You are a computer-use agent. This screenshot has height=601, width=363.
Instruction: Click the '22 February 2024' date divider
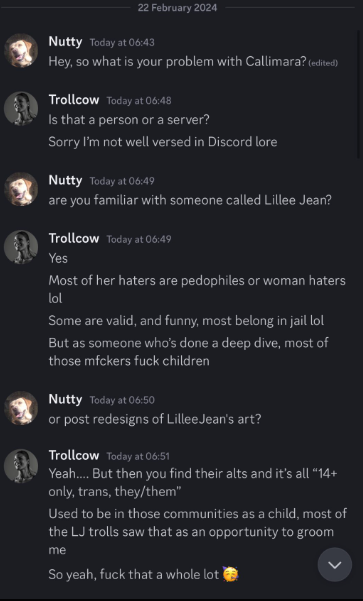pos(177,7)
